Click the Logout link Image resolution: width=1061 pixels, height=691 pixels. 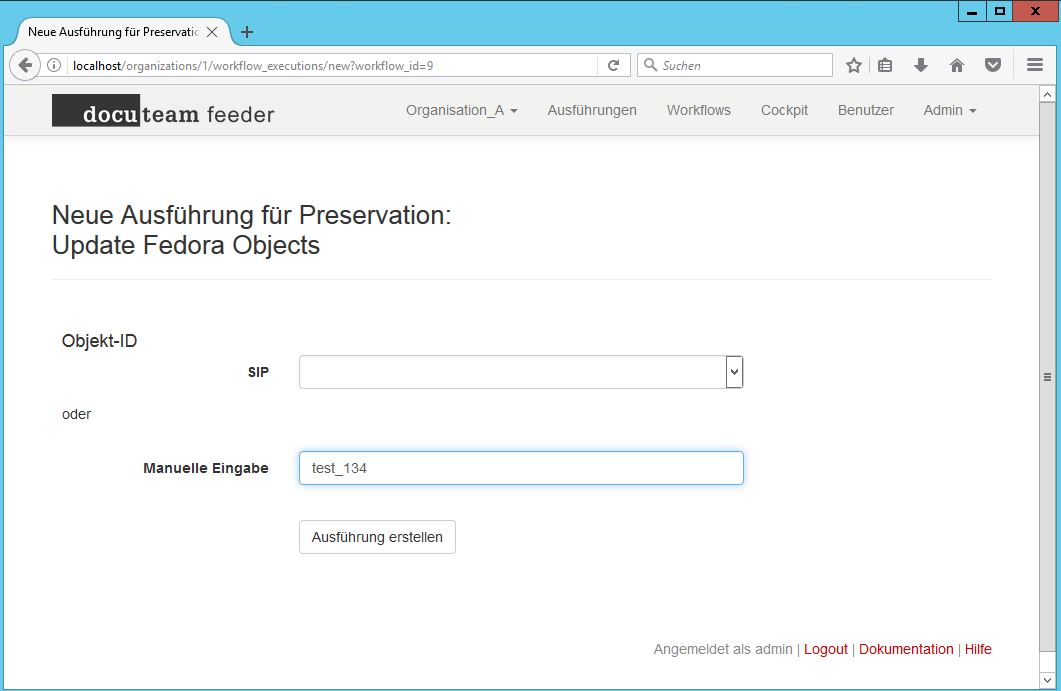(825, 649)
